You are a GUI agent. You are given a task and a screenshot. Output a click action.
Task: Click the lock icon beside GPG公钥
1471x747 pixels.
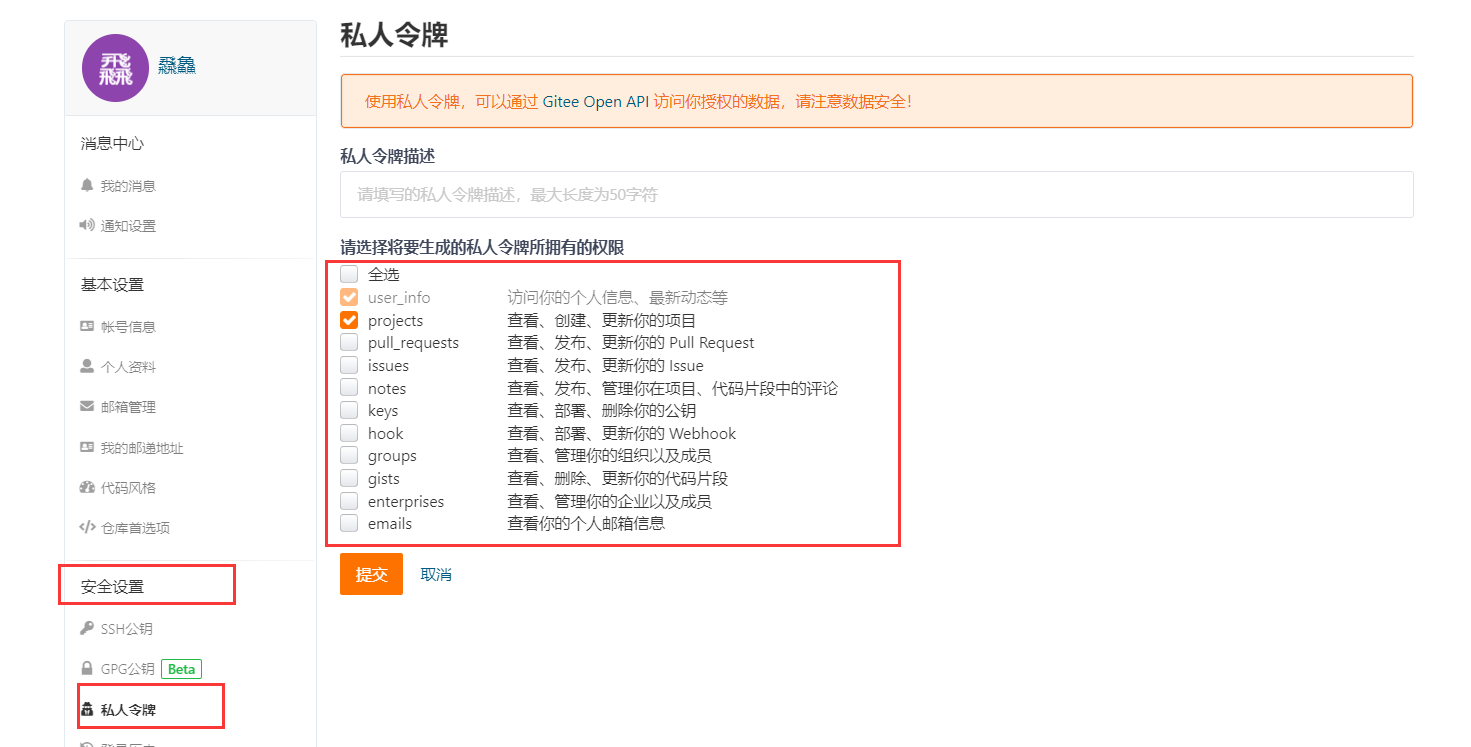click(87, 669)
